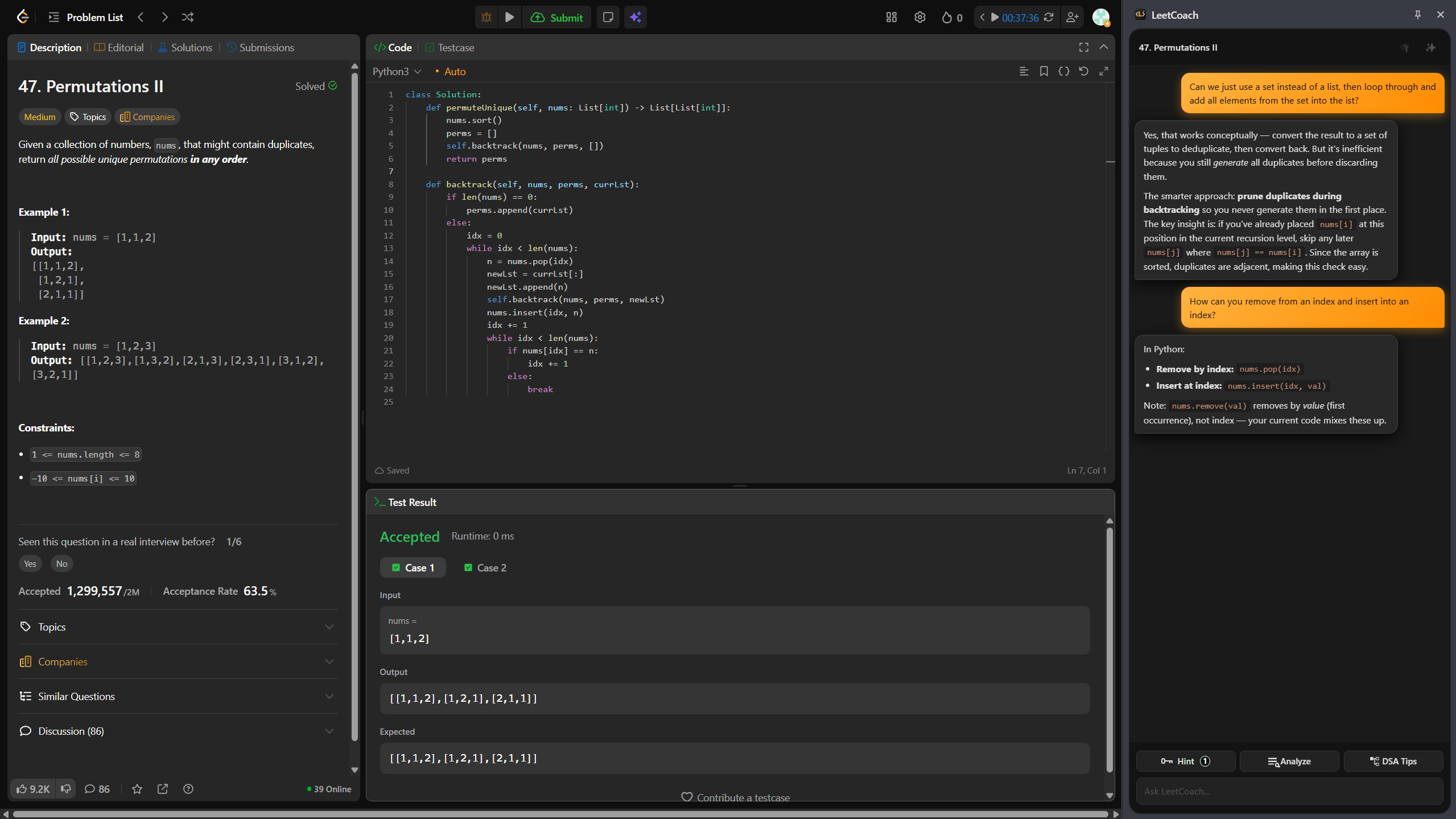Open the Python3 language dropdown
This screenshot has width=1456, height=819.
tap(397, 71)
